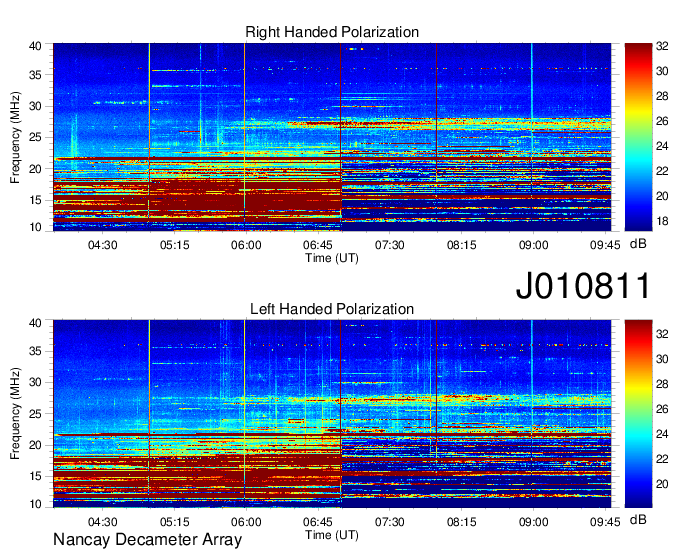Viewport: 680px width, 552px height.
Task: Click the color bar beside the Right Handed plot
Action: coord(638,137)
